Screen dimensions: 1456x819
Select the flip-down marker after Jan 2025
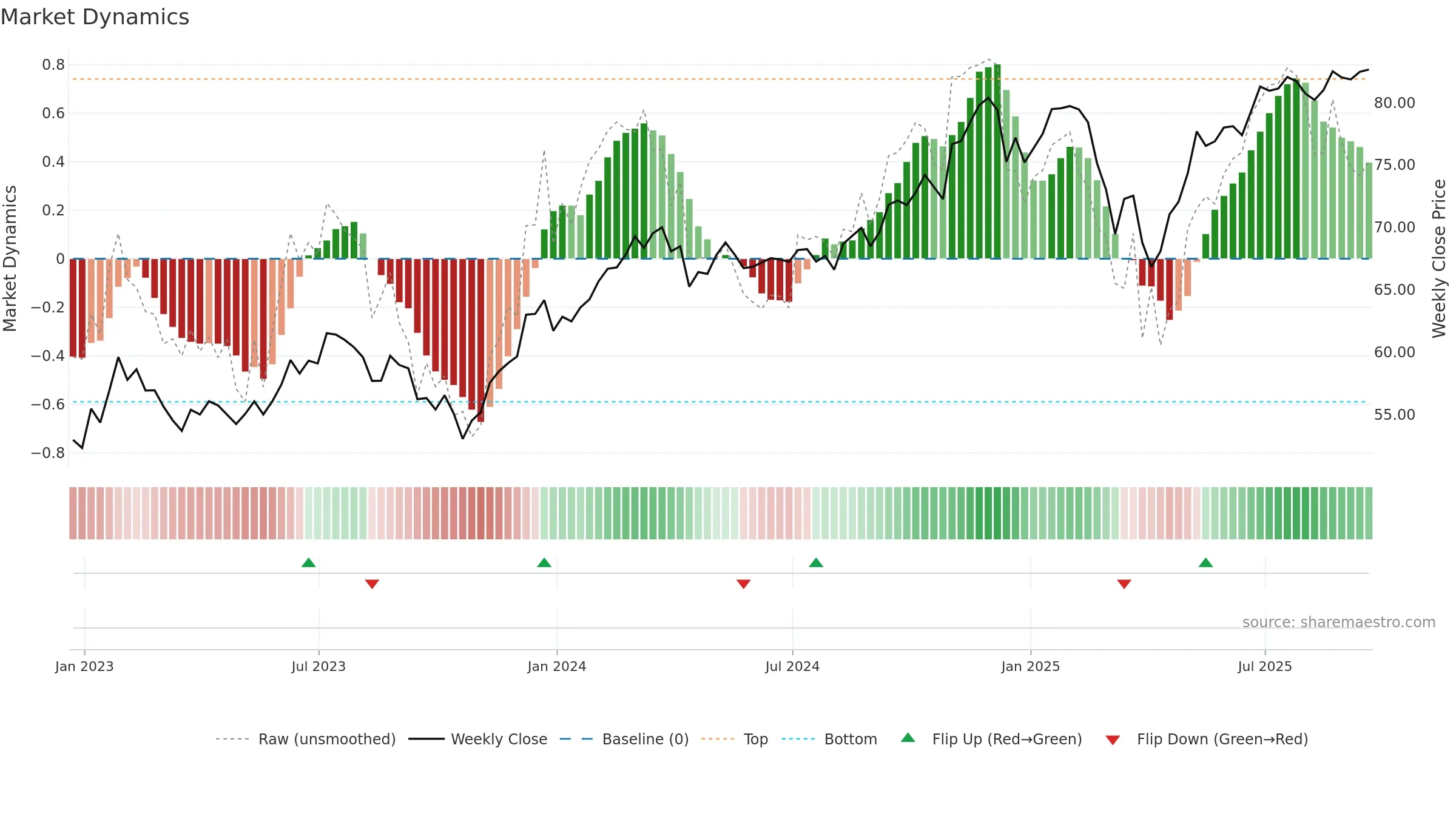pyautogui.click(x=1124, y=584)
